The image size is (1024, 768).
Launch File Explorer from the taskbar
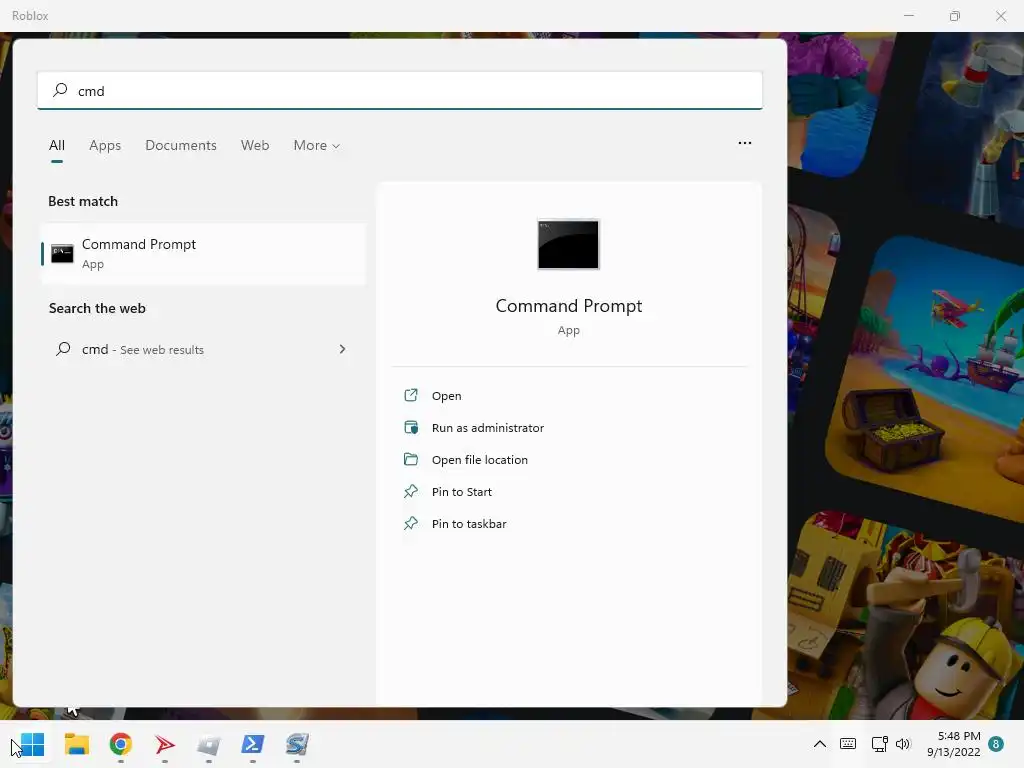tap(76, 744)
